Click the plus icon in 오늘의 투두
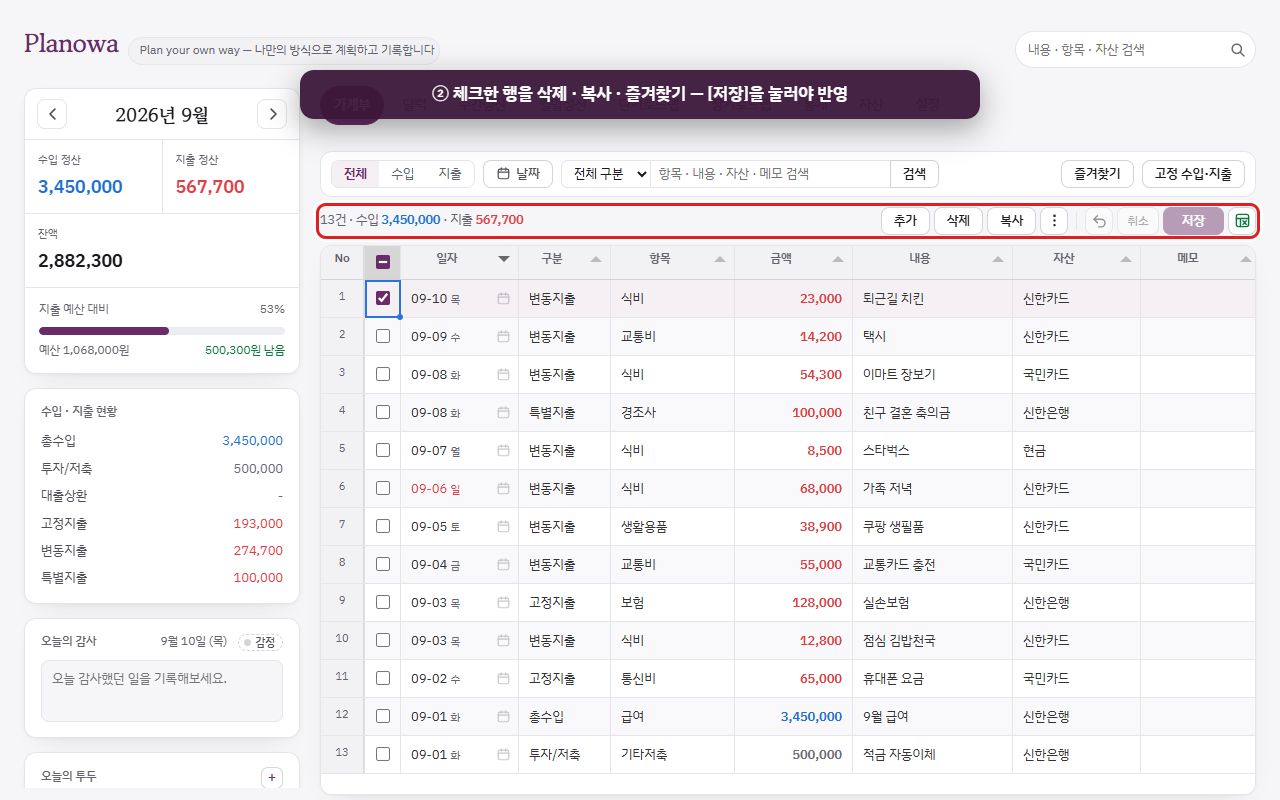Viewport: 1280px width, 800px height. pyautogui.click(x=271, y=778)
